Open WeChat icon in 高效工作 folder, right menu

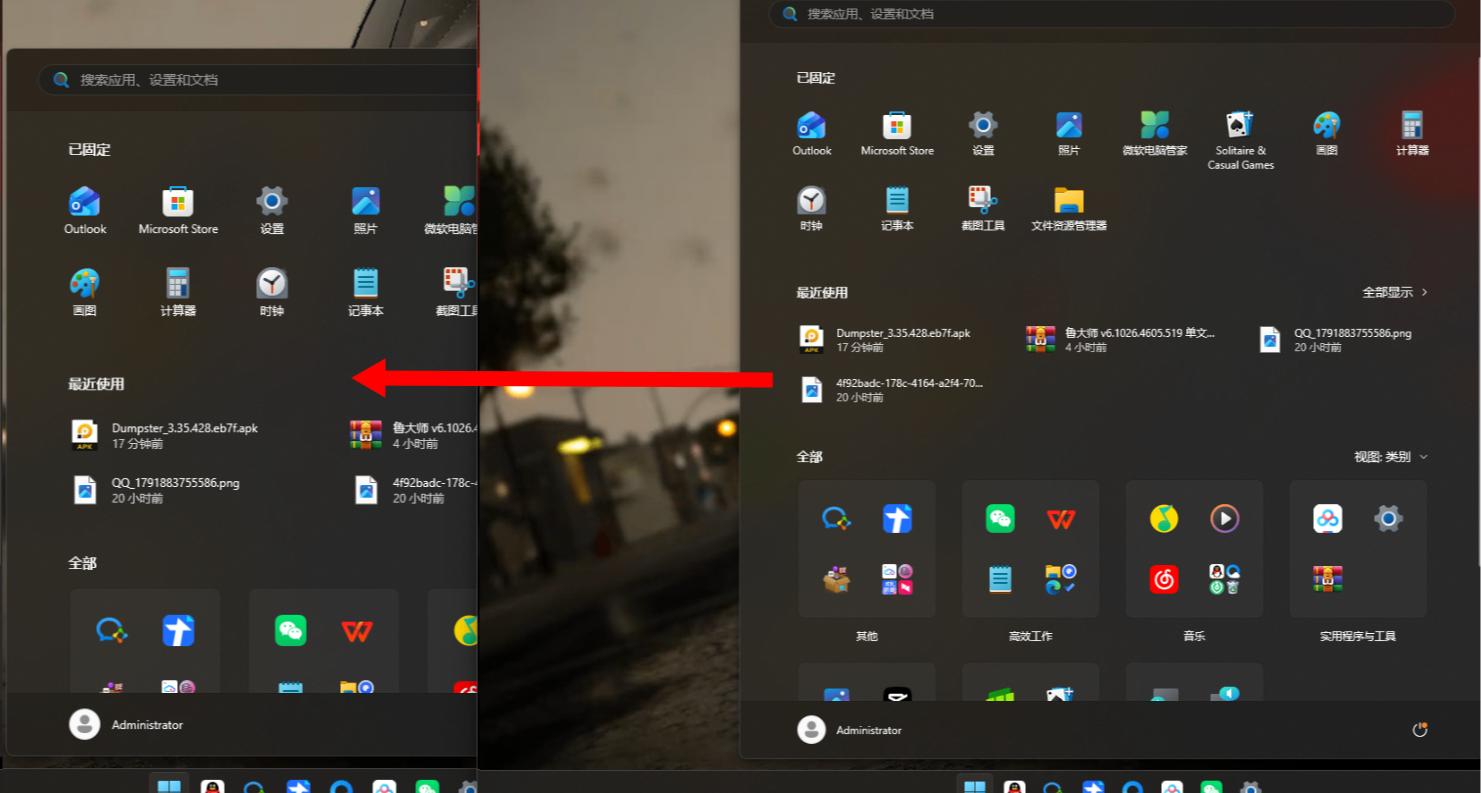(x=1000, y=518)
